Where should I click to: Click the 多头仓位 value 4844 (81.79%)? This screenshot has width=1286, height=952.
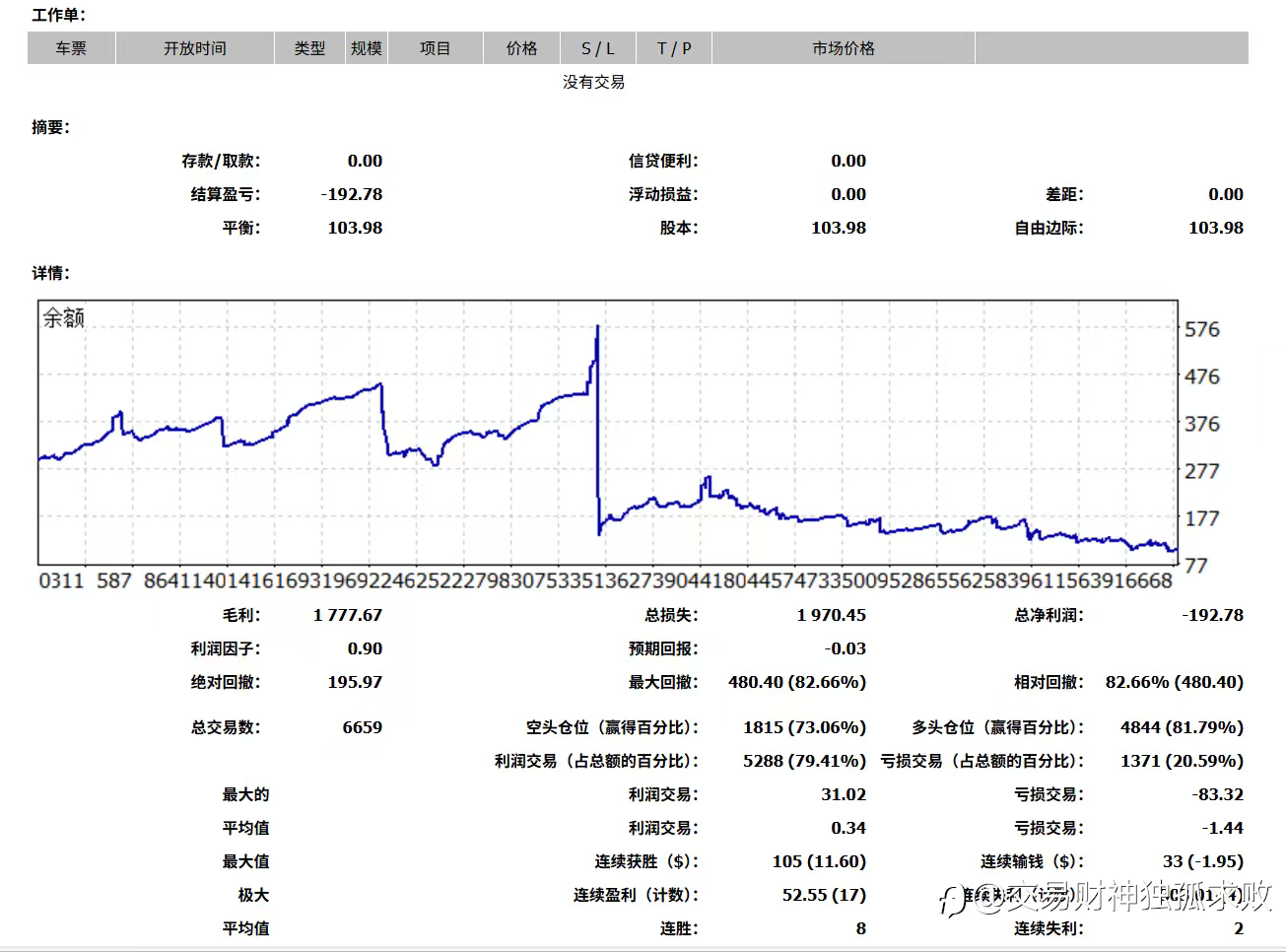point(1183,727)
